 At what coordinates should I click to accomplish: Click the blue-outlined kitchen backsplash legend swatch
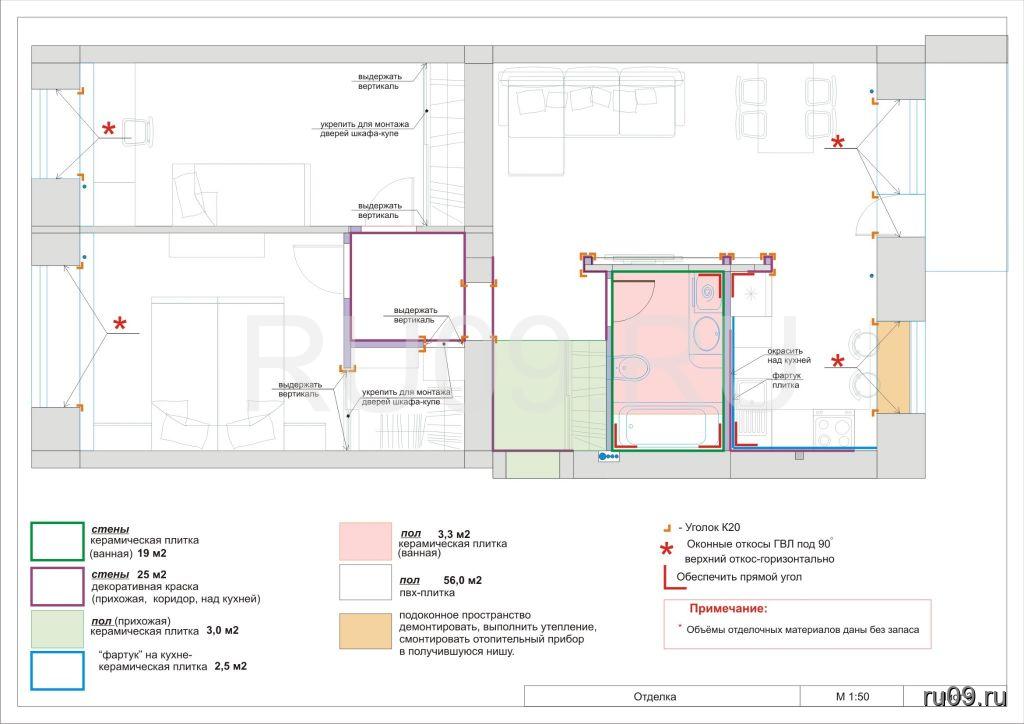[56, 670]
